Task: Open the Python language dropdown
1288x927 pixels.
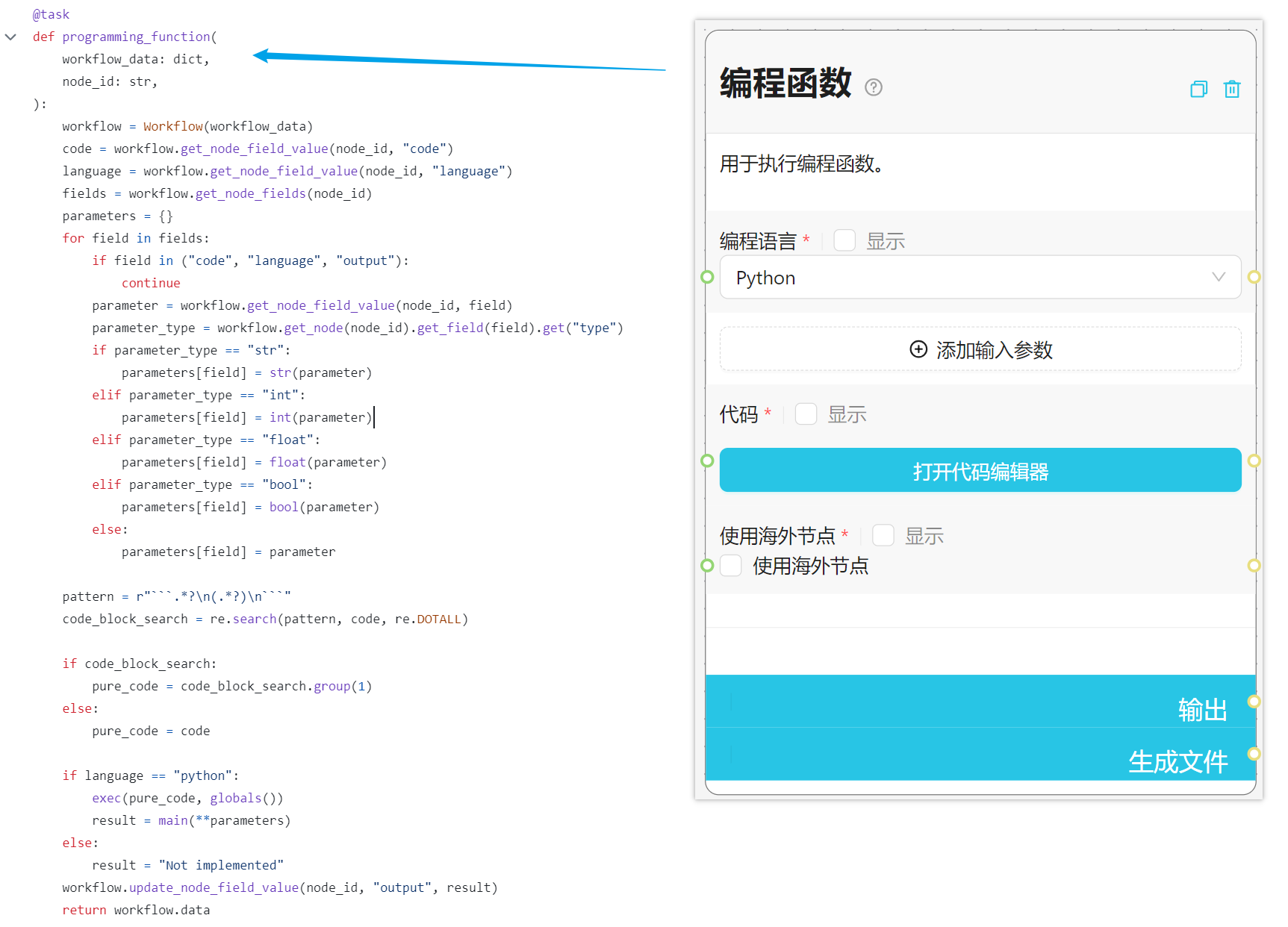Action: click(980, 278)
